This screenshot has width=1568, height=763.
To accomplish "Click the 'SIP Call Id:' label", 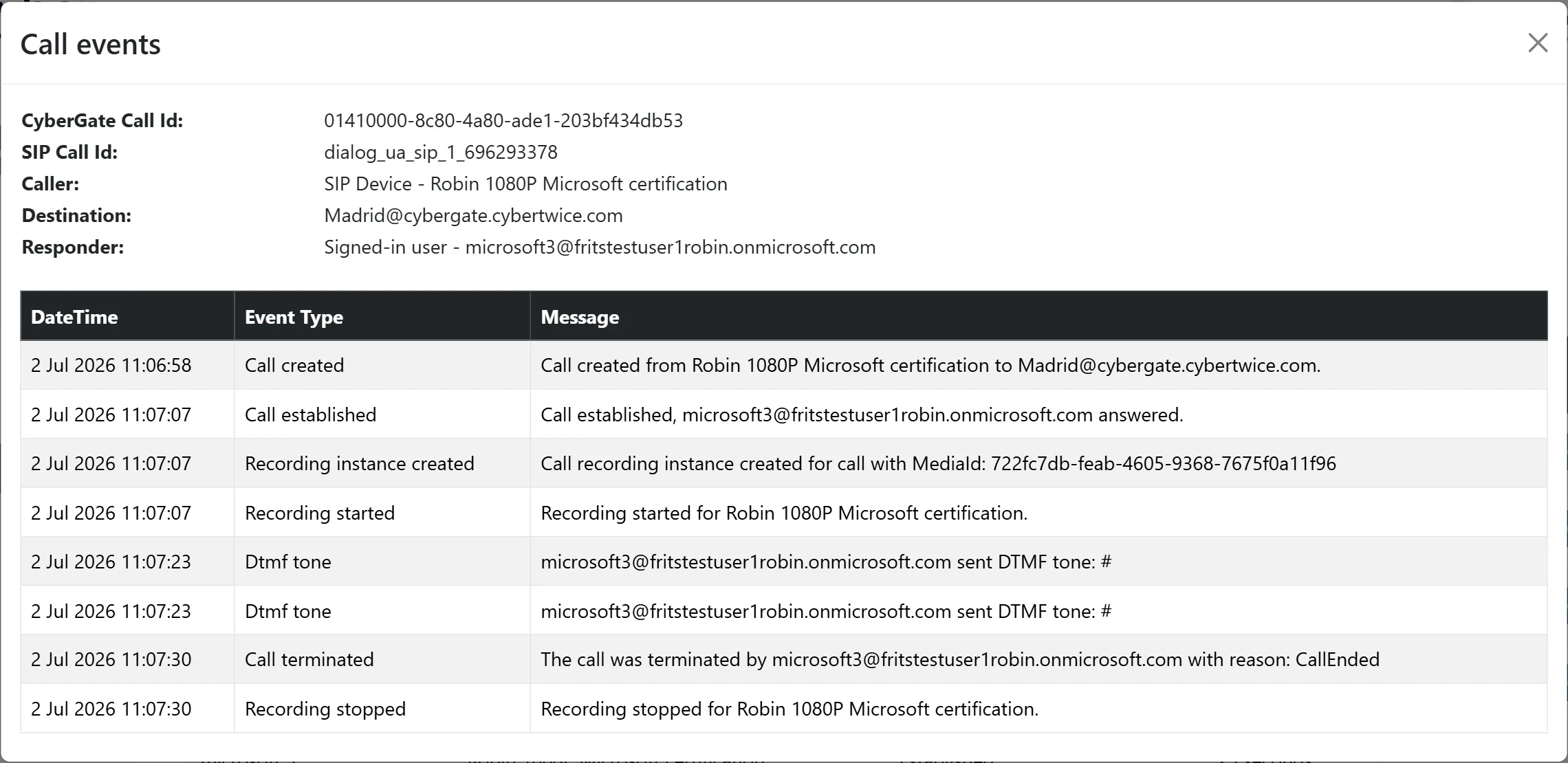I will click(69, 153).
